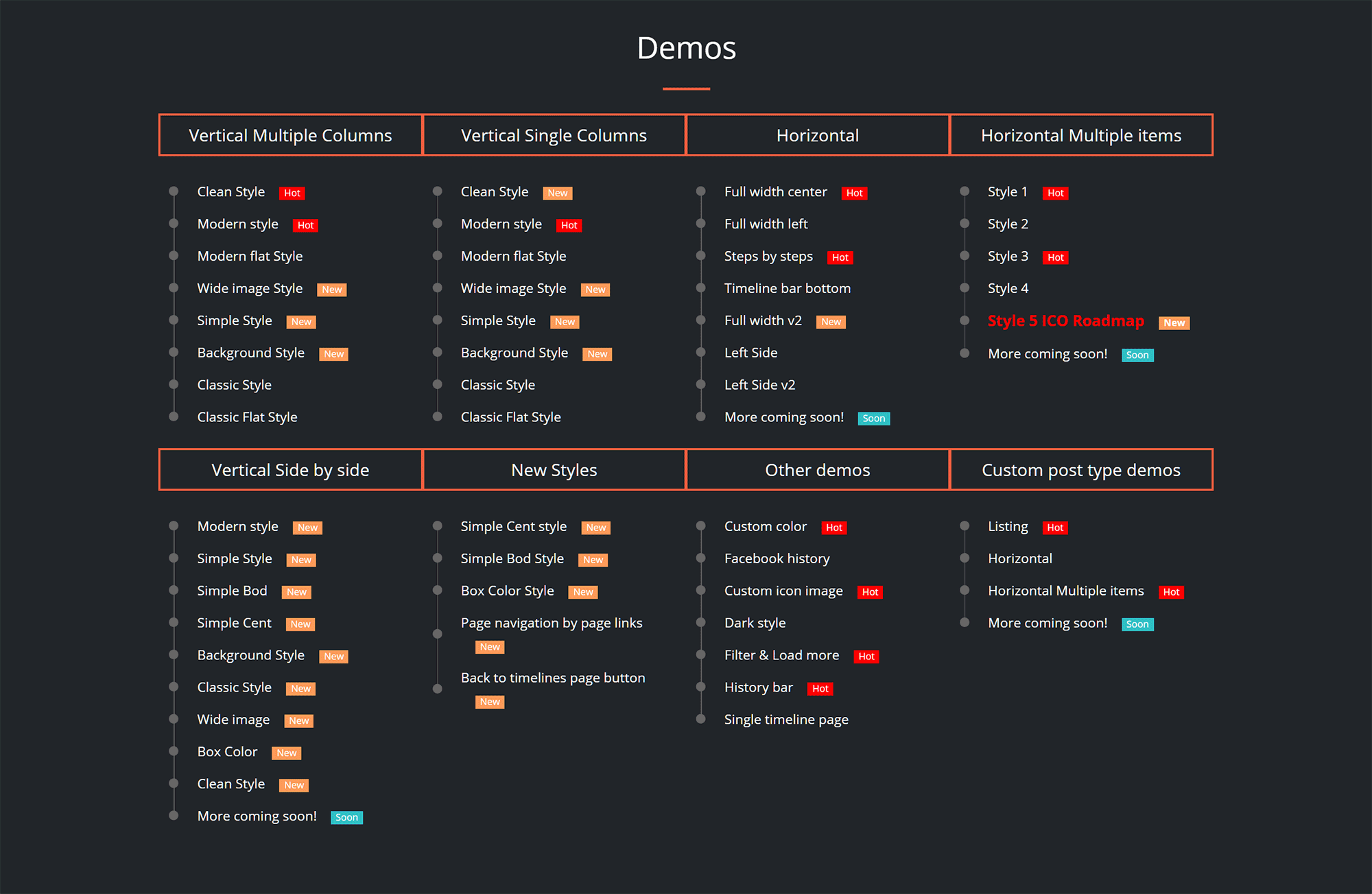Click the bullet dot beside Classic Flat Style
The width and height of the screenshot is (1372, 894).
(x=173, y=416)
